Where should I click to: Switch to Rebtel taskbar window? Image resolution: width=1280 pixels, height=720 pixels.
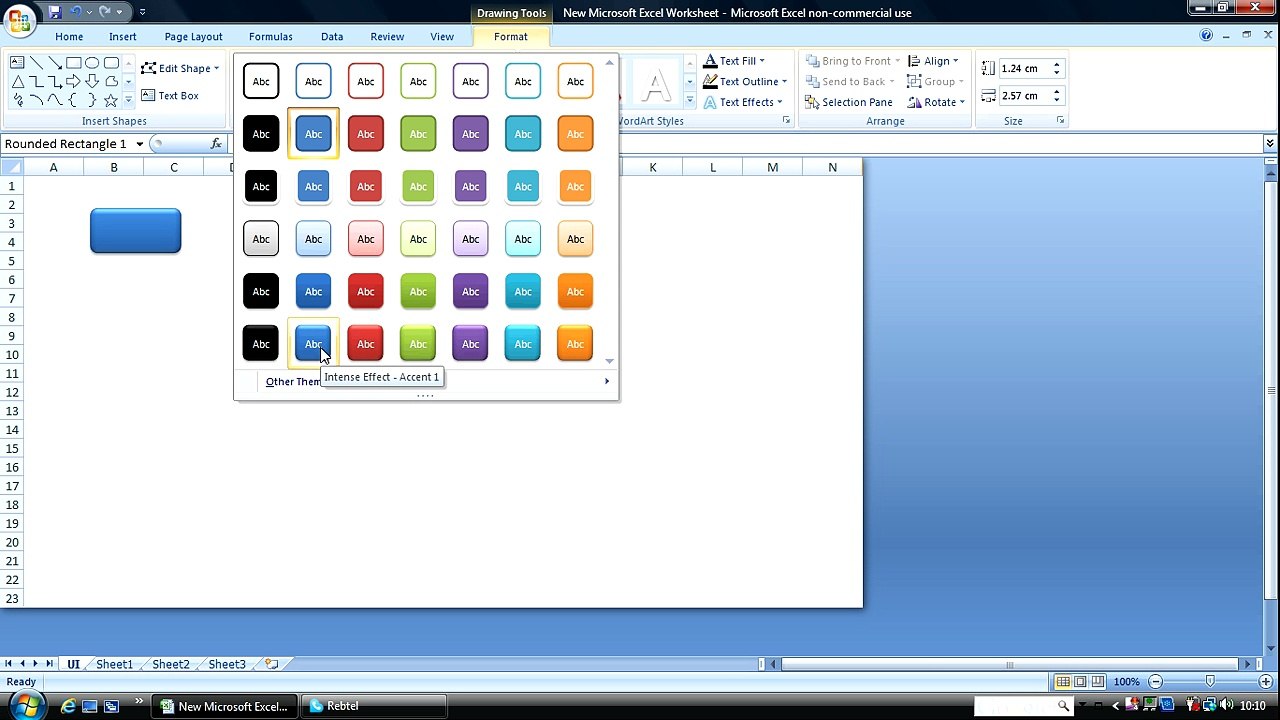pyautogui.click(x=374, y=706)
